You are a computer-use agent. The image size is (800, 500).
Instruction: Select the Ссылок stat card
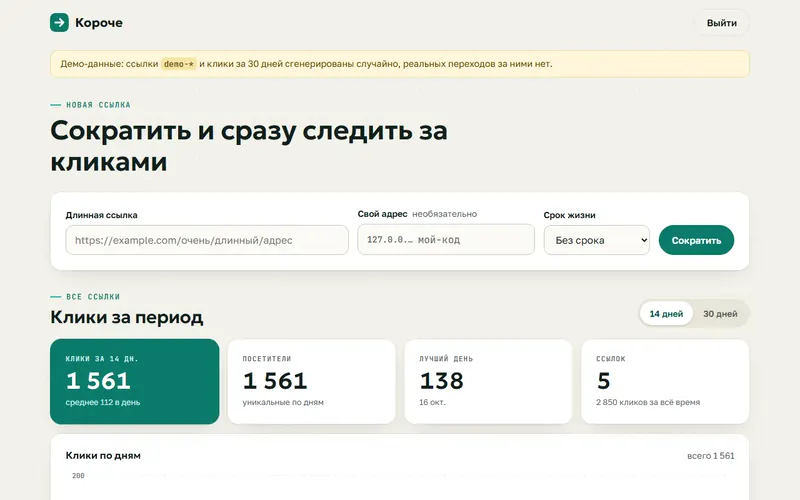pos(665,381)
